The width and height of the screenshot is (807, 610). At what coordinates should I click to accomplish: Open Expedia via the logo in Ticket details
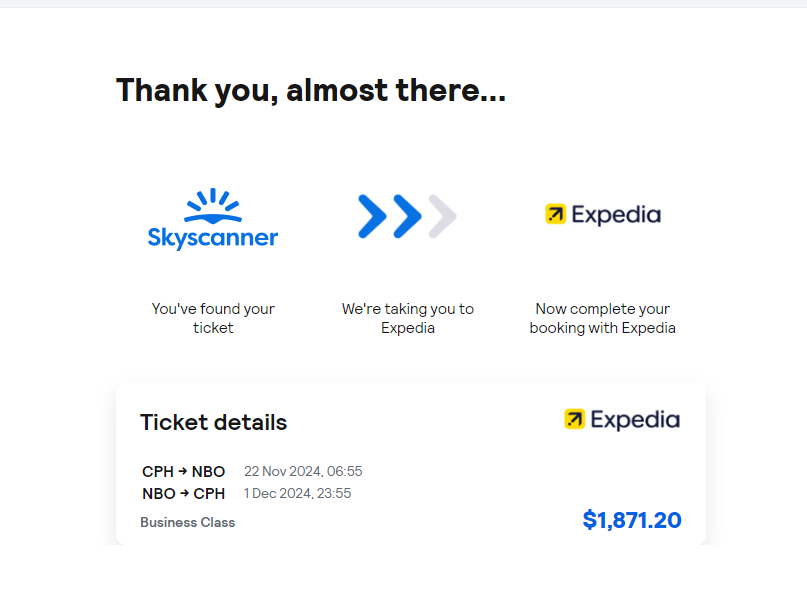click(x=620, y=420)
